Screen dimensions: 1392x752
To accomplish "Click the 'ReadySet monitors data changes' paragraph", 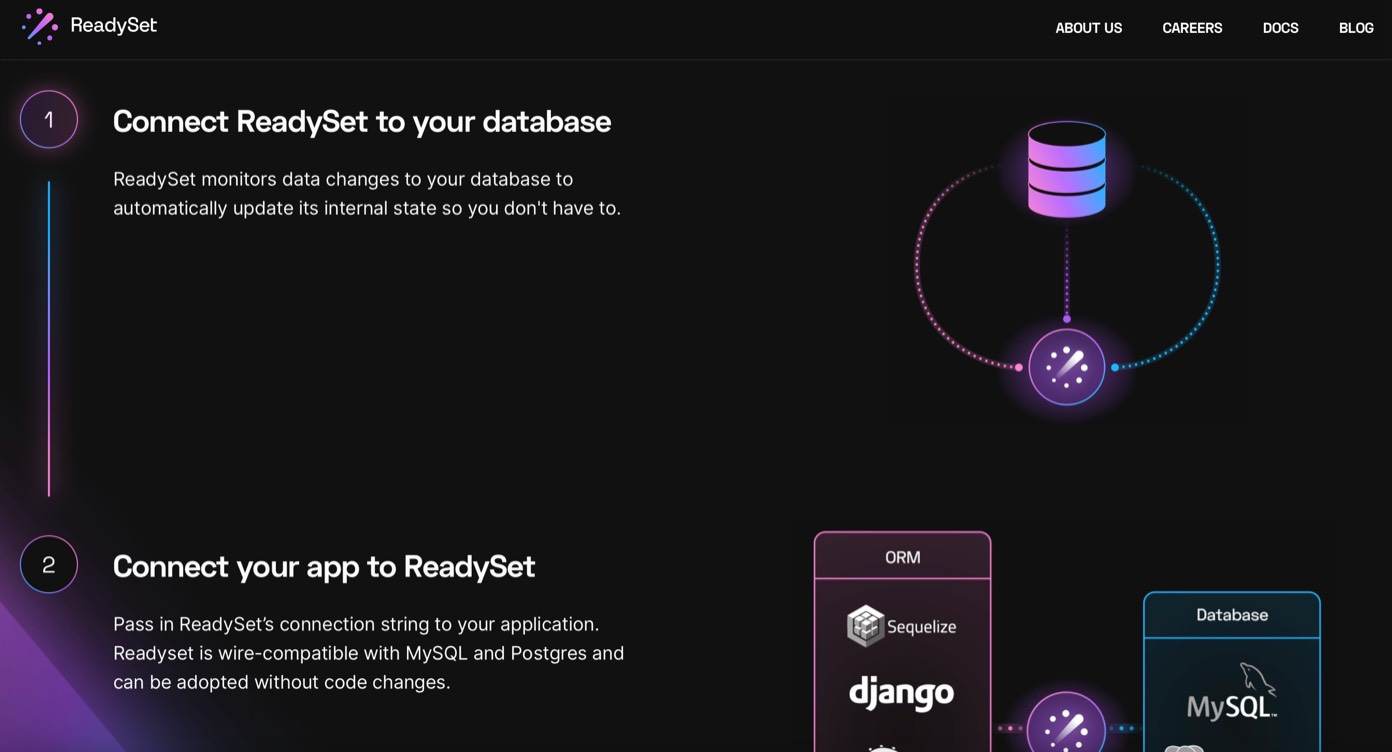I will click(x=367, y=194).
